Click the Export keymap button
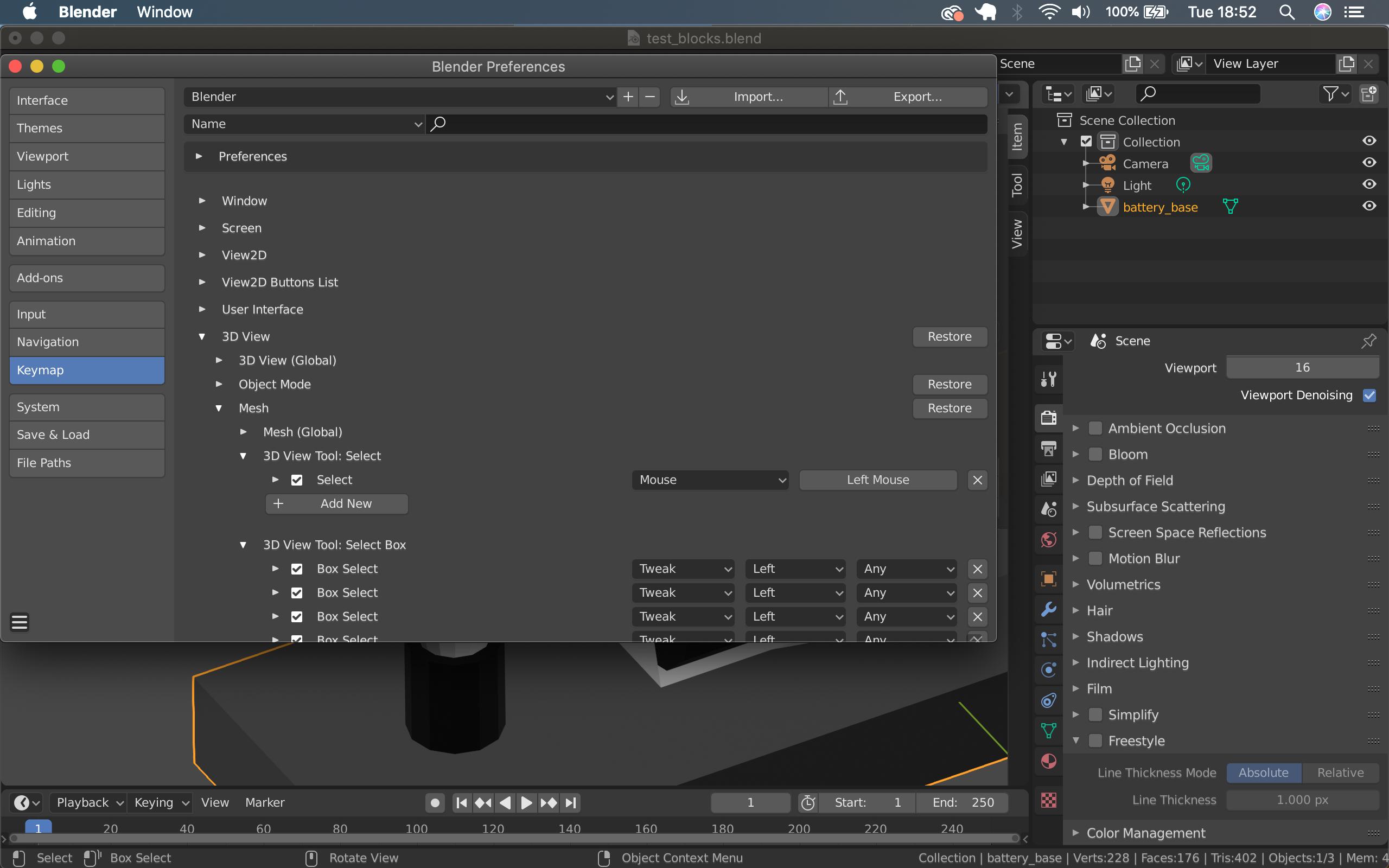The width and height of the screenshot is (1389, 868). coord(908,97)
